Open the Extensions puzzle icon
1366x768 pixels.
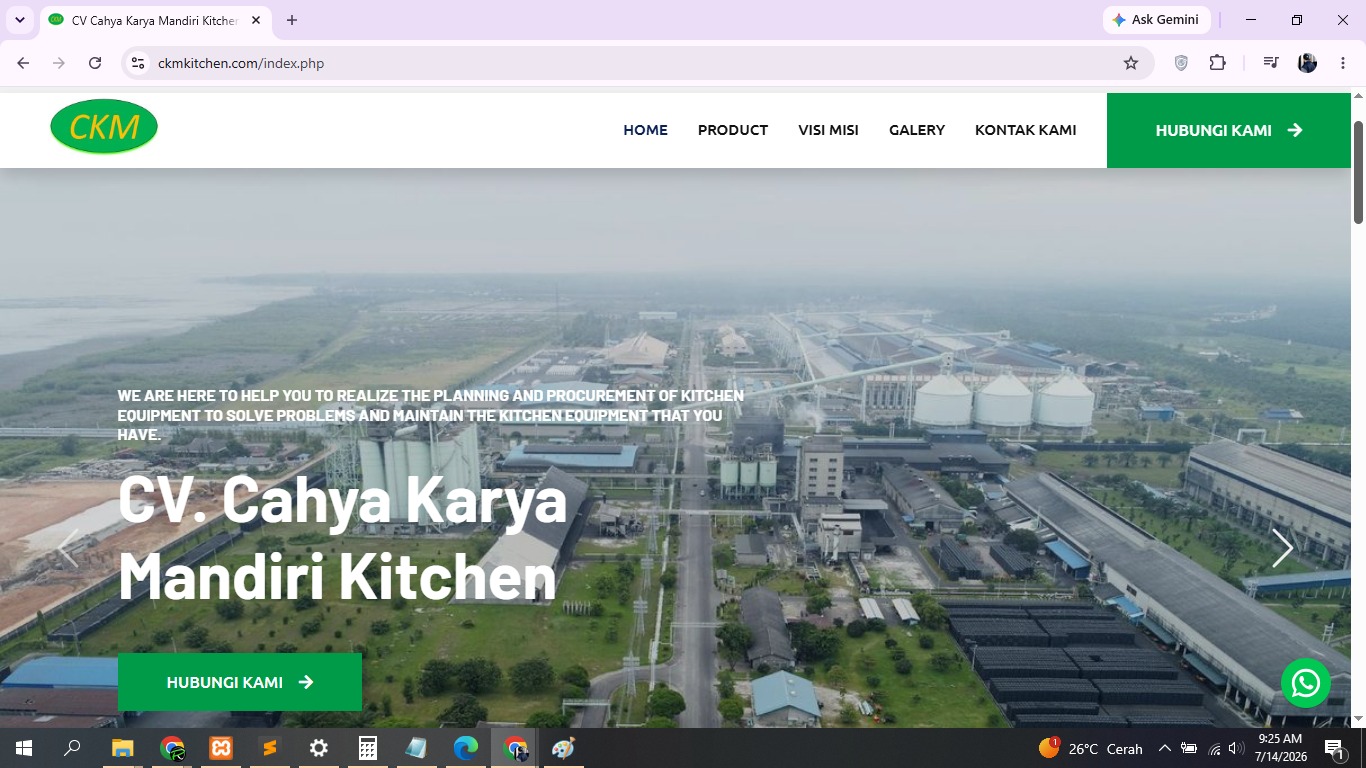click(1217, 63)
